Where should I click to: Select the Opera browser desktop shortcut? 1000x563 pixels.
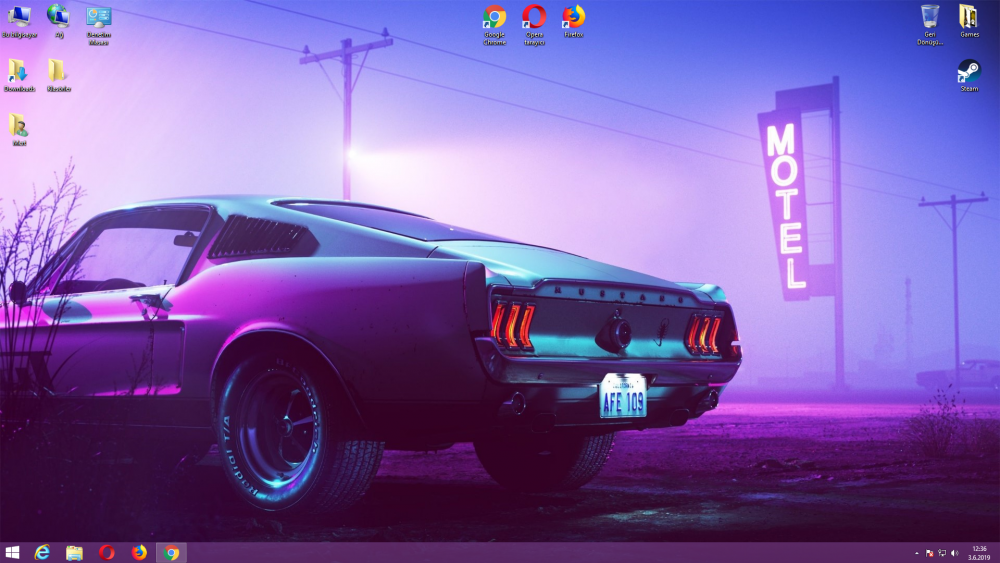tap(534, 18)
